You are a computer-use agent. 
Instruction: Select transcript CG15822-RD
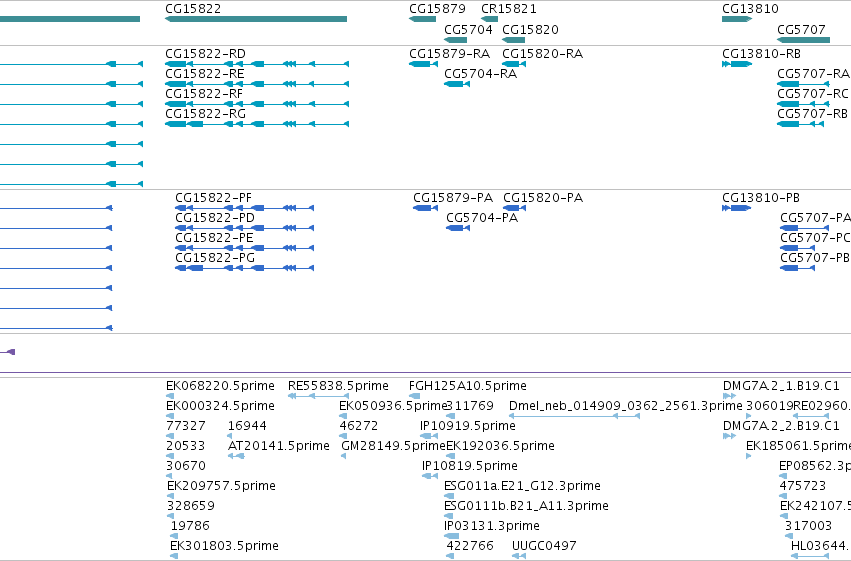point(257,64)
